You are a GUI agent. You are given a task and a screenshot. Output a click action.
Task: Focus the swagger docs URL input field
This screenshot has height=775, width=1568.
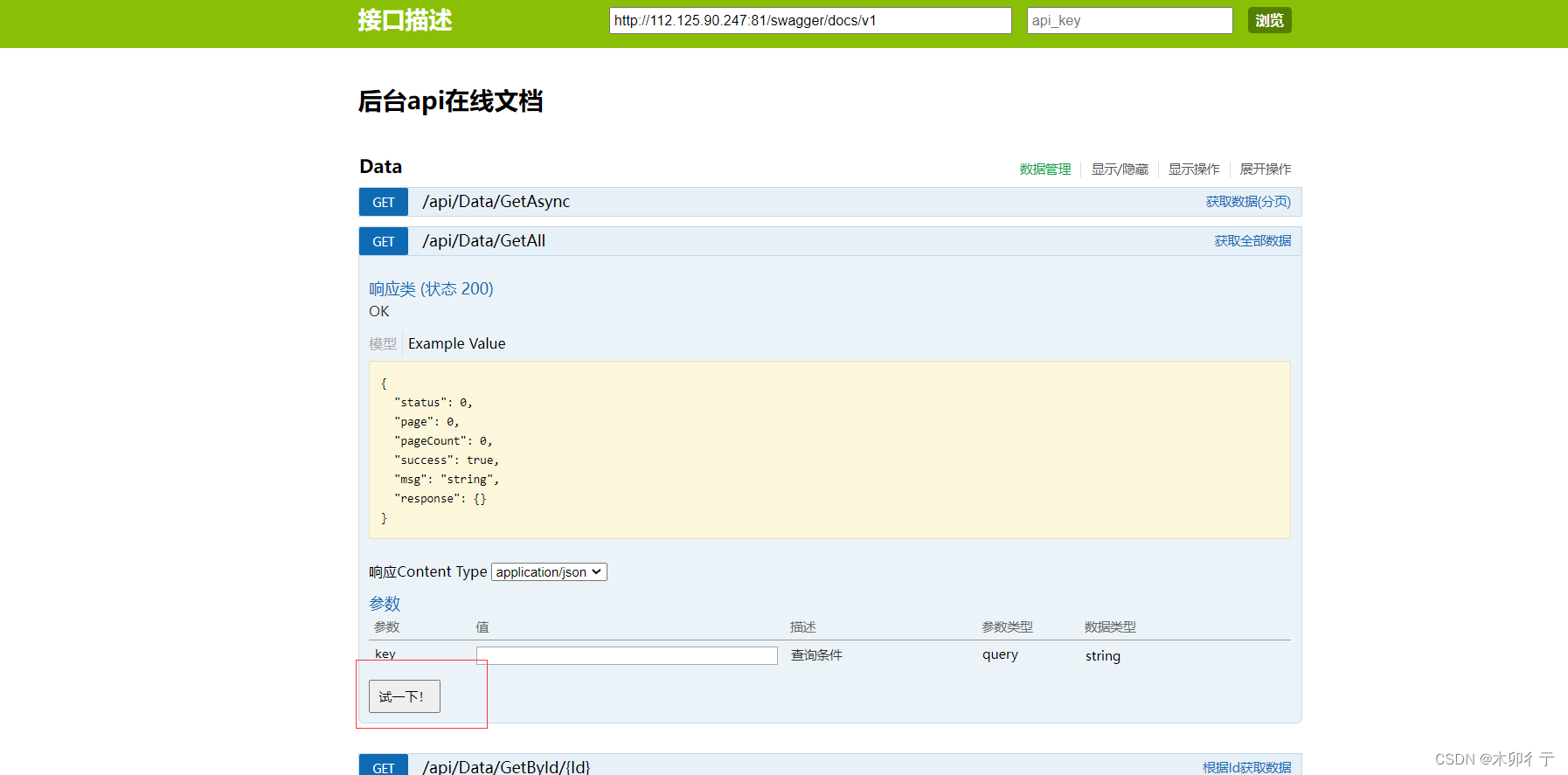[810, 20]
